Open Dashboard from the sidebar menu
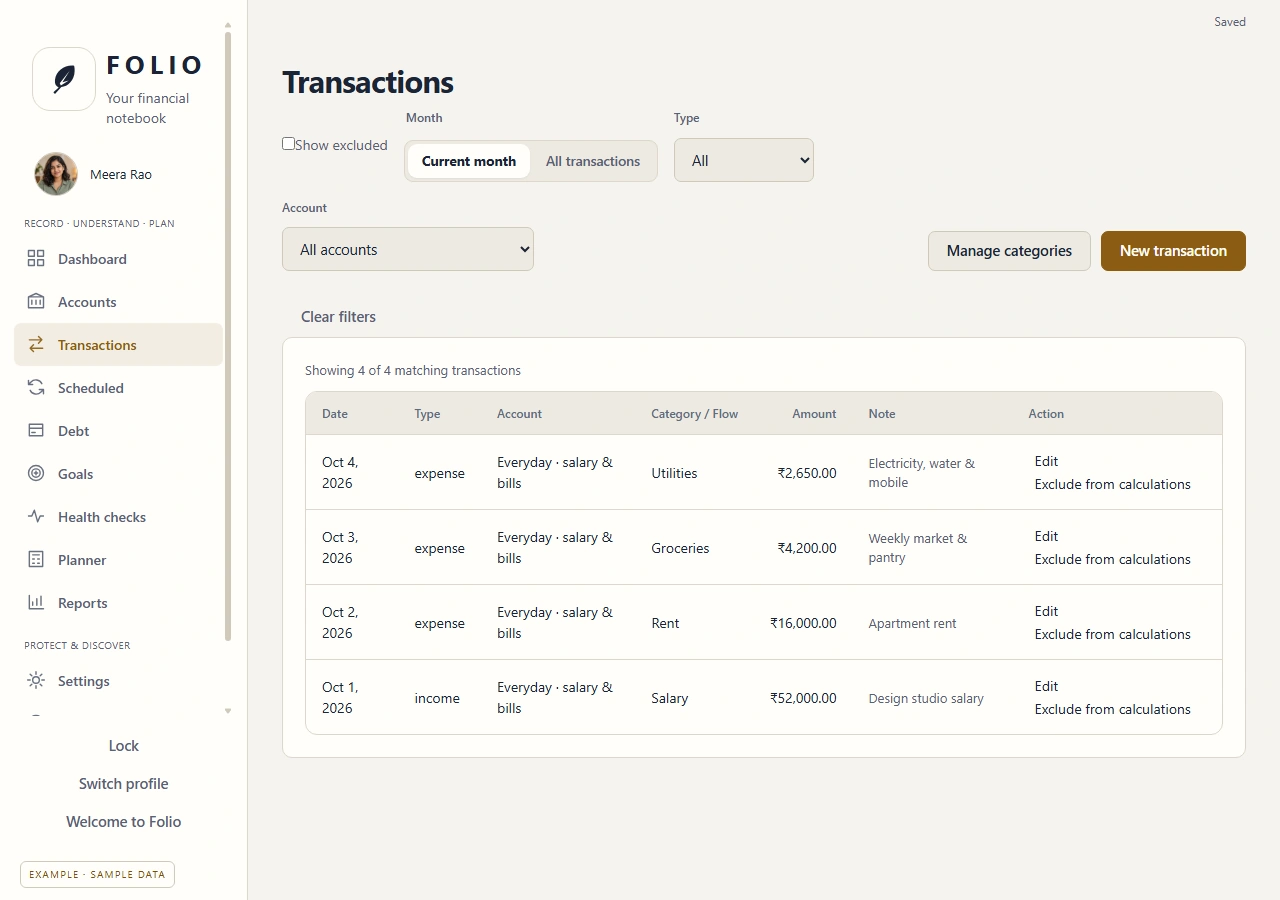Image resolution: width=1280 pixels, height=900 pixels. 118,259
